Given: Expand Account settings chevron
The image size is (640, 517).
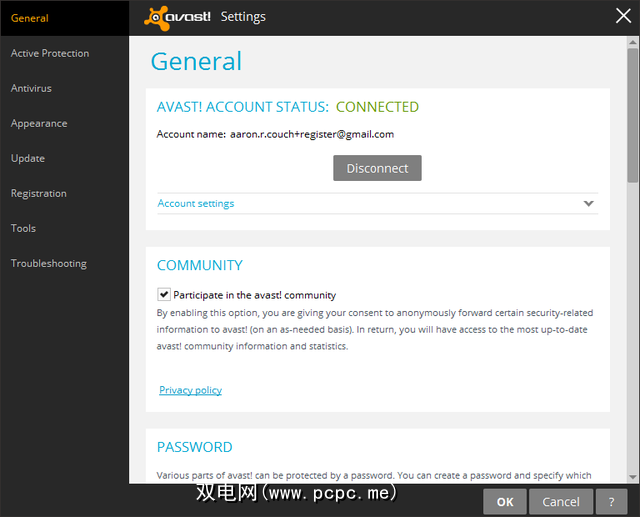Looking at the screenshot, I should [x=588, y=203].
